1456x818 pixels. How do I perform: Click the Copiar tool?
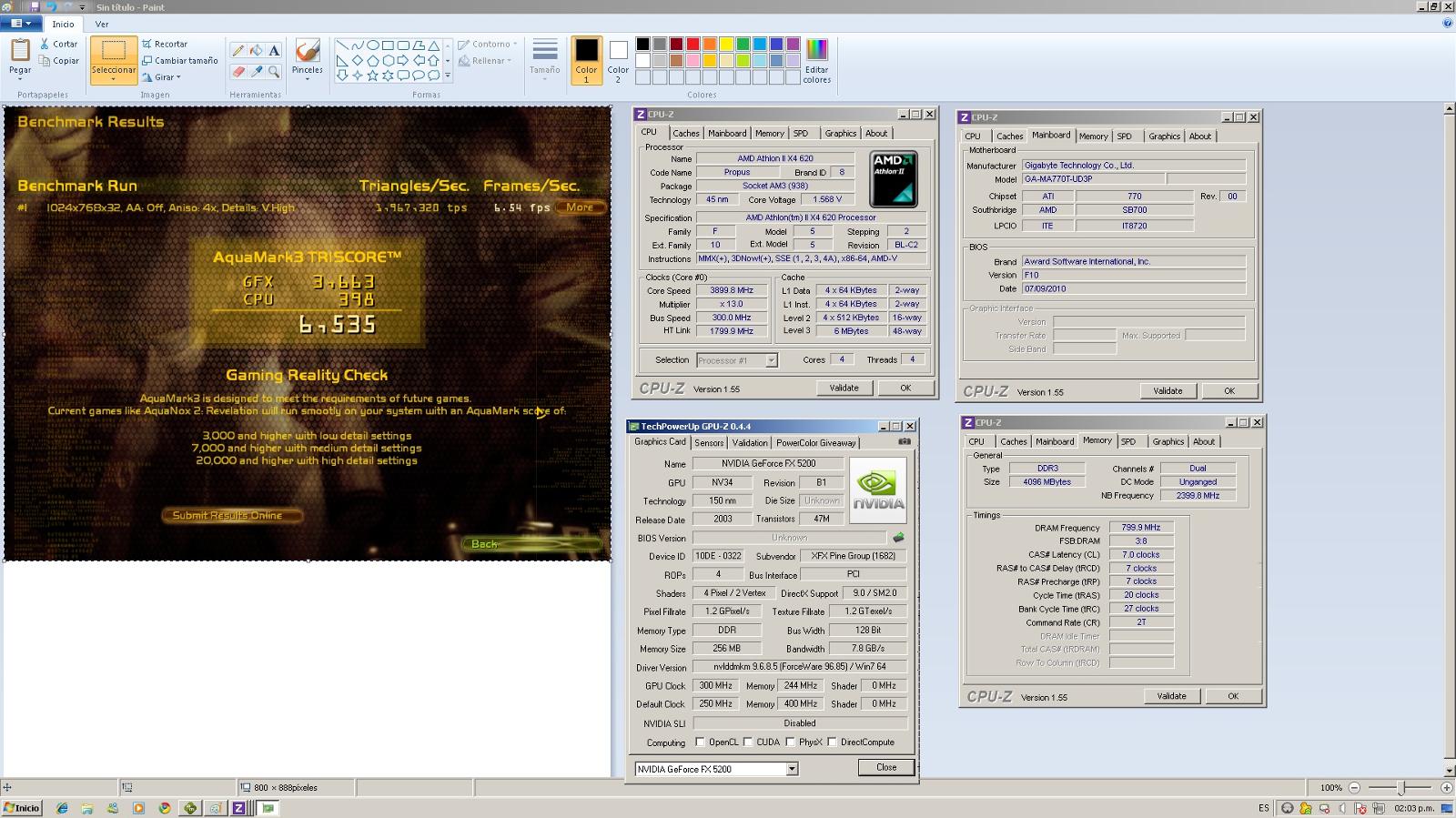click(59, 61)
